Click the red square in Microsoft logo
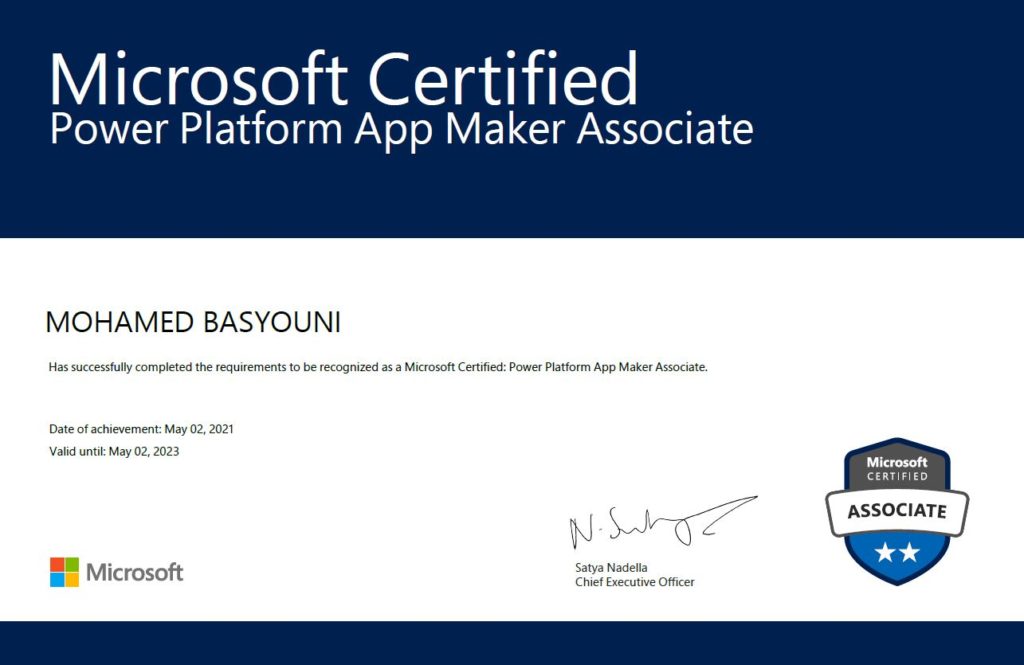1024x665 pixels. [x=57, y=565]
